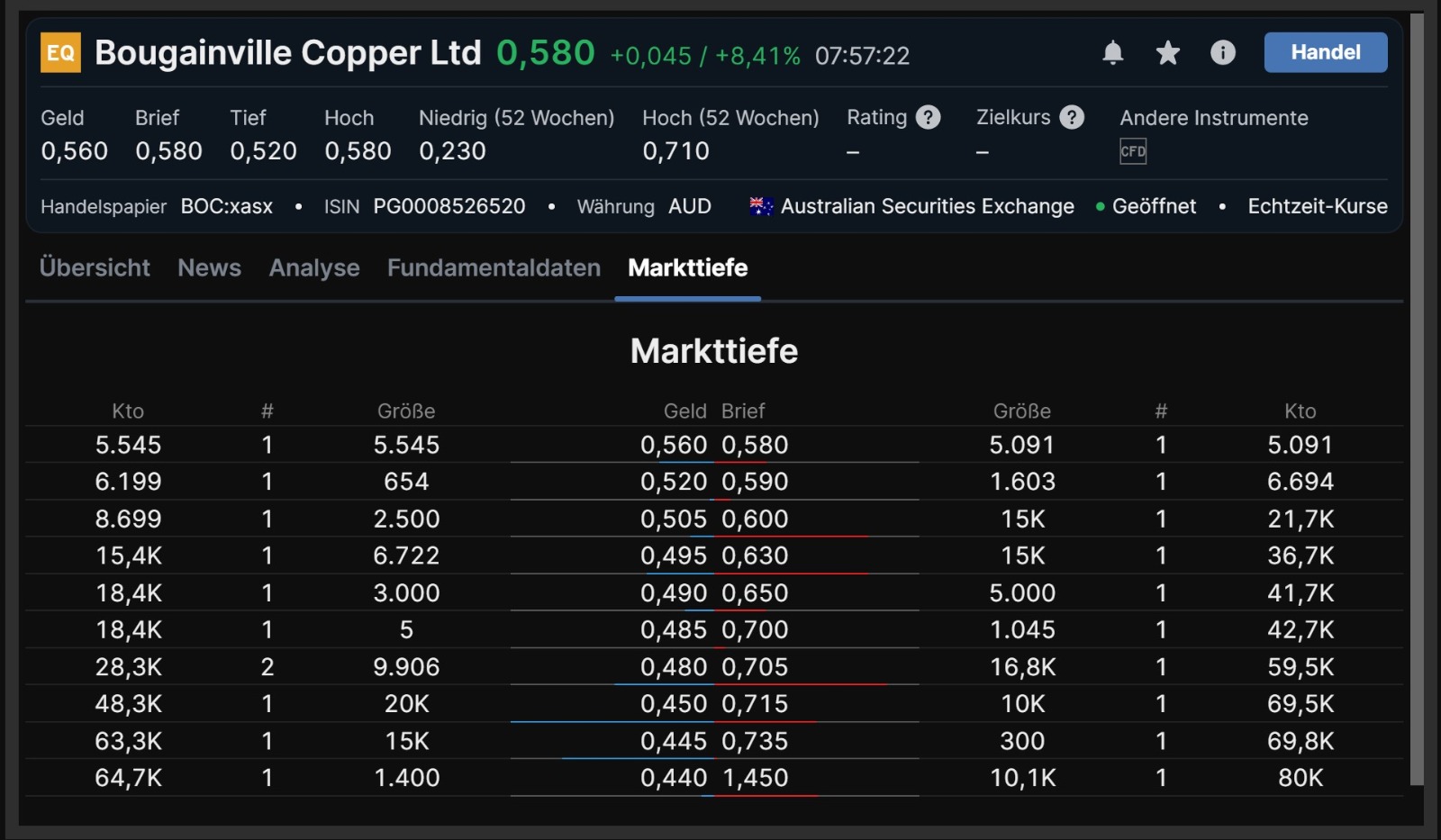Click the star watchlist icon
Screen dimensions: 1441x840
1167,53
